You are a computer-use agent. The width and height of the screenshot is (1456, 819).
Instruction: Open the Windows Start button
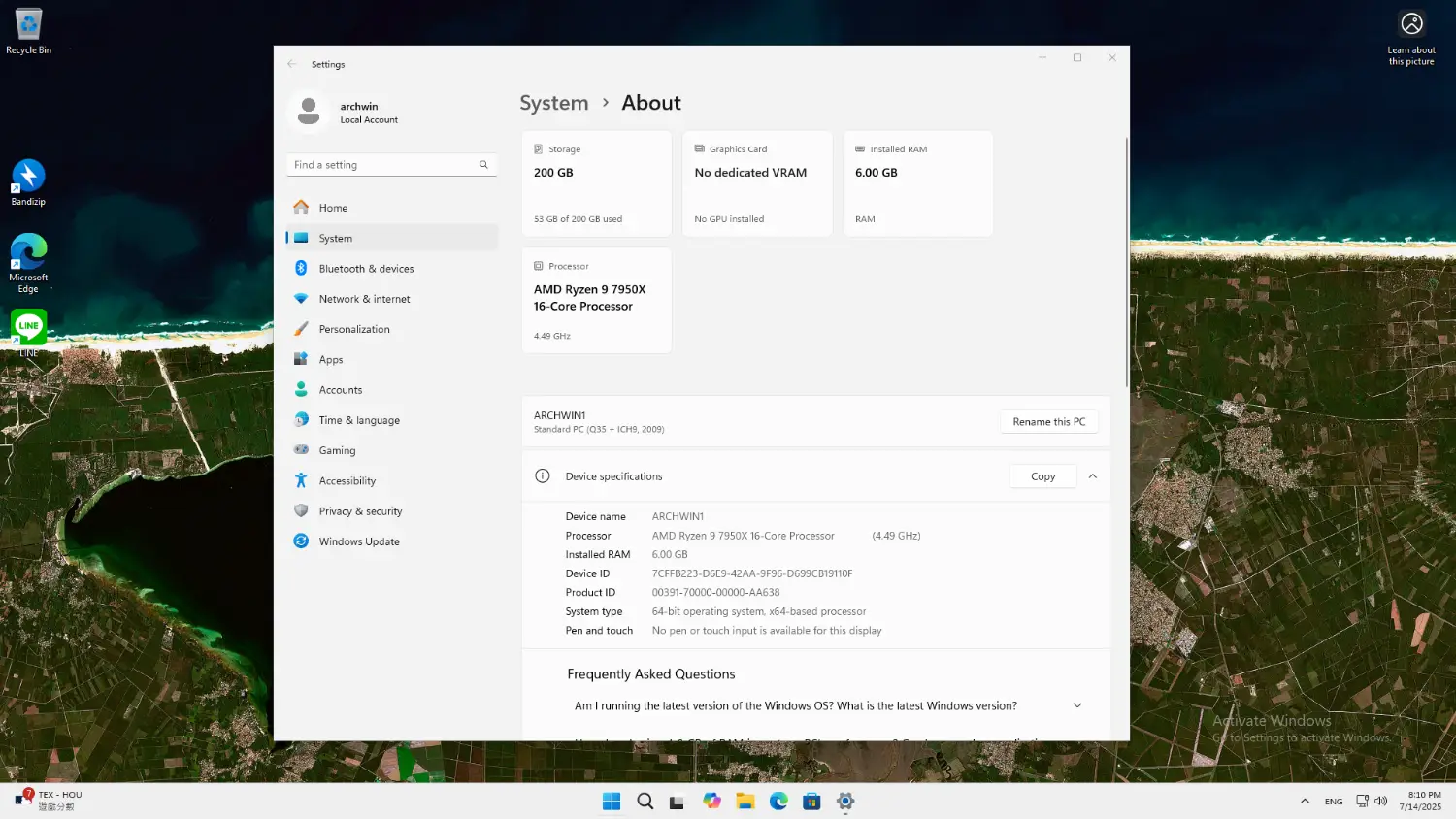coord(612,802)
